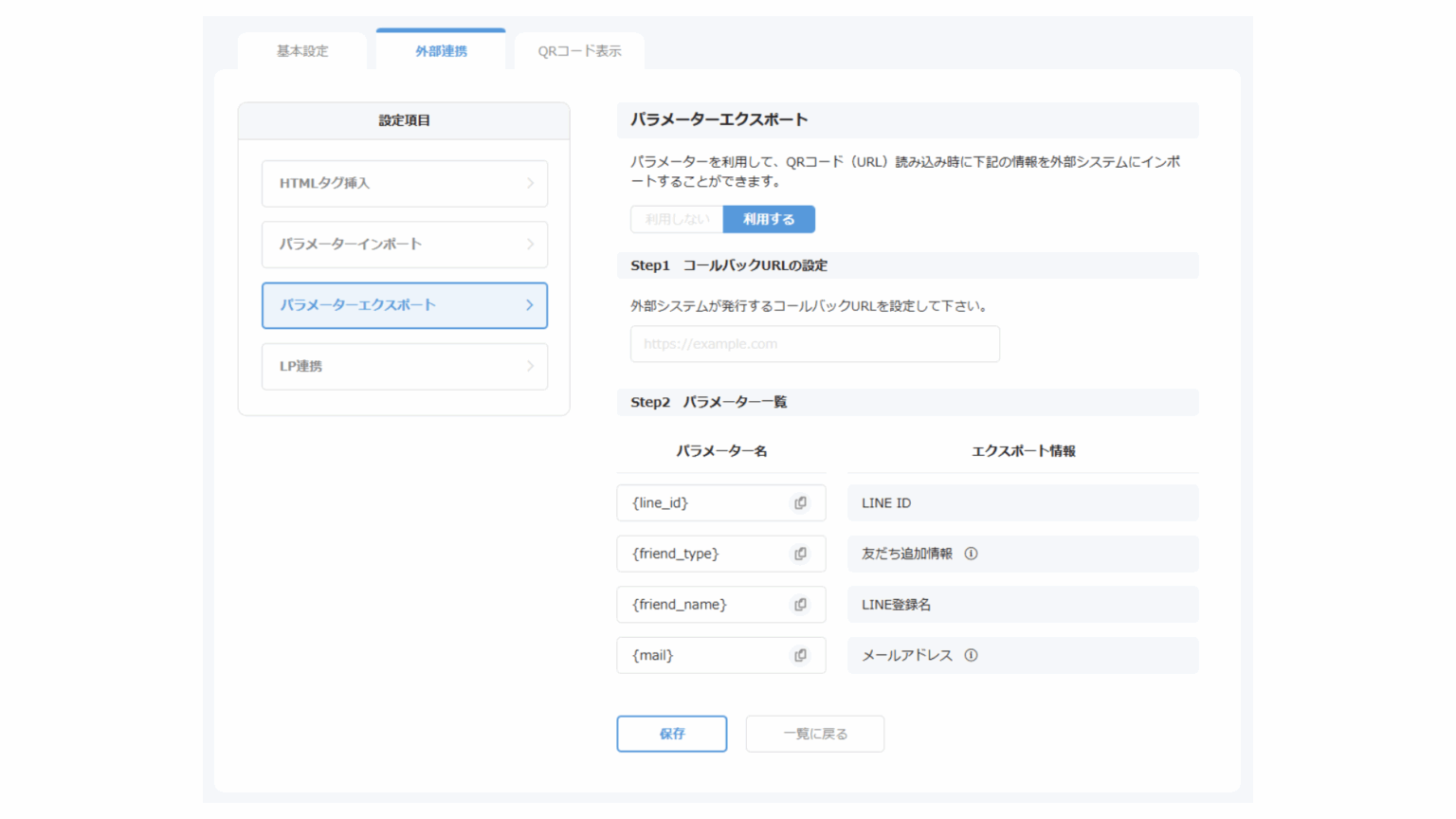The width and height of the screenshot is (1456, 819).
Task: Select the 利用しない toggle option
Action: click(677, 219)
